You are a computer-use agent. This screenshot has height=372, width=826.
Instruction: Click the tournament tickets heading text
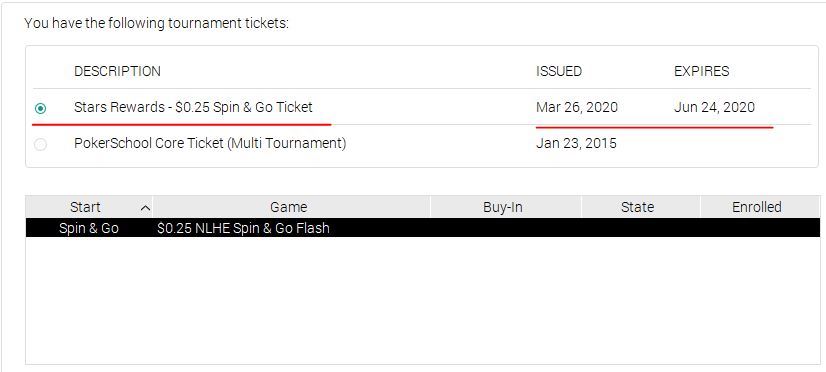coord(156,23)
